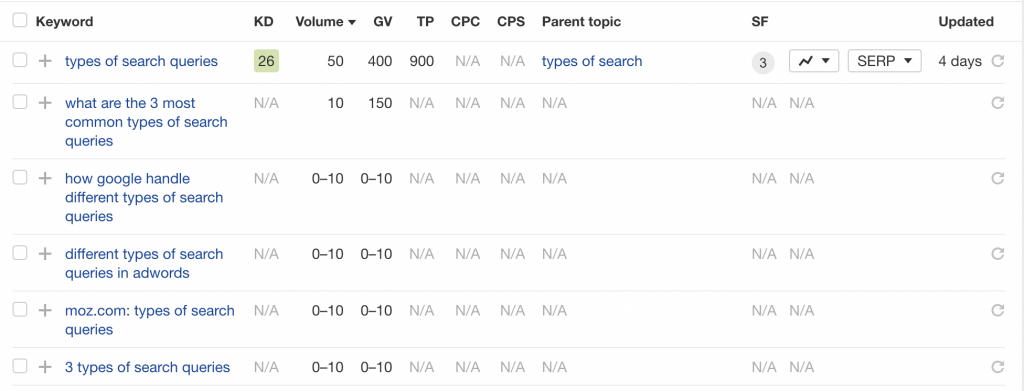
Task: Open the SERP dropdown
Action: [x=884, y=61]
